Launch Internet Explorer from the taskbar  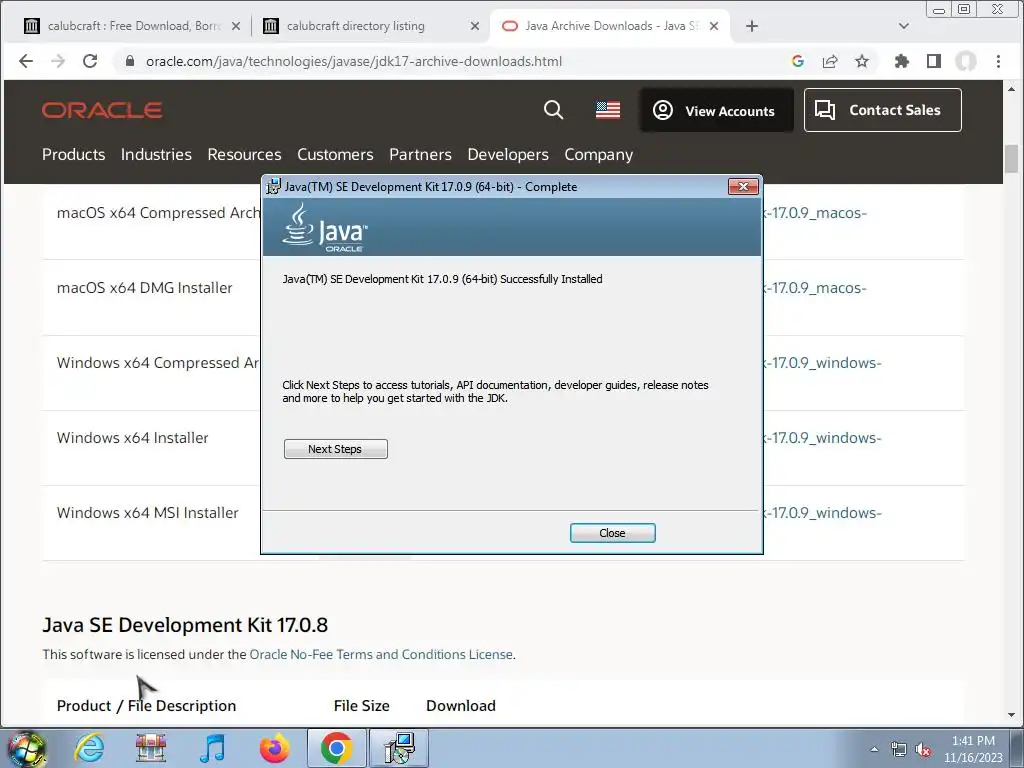pyautogui.click(x=89, y=748)
